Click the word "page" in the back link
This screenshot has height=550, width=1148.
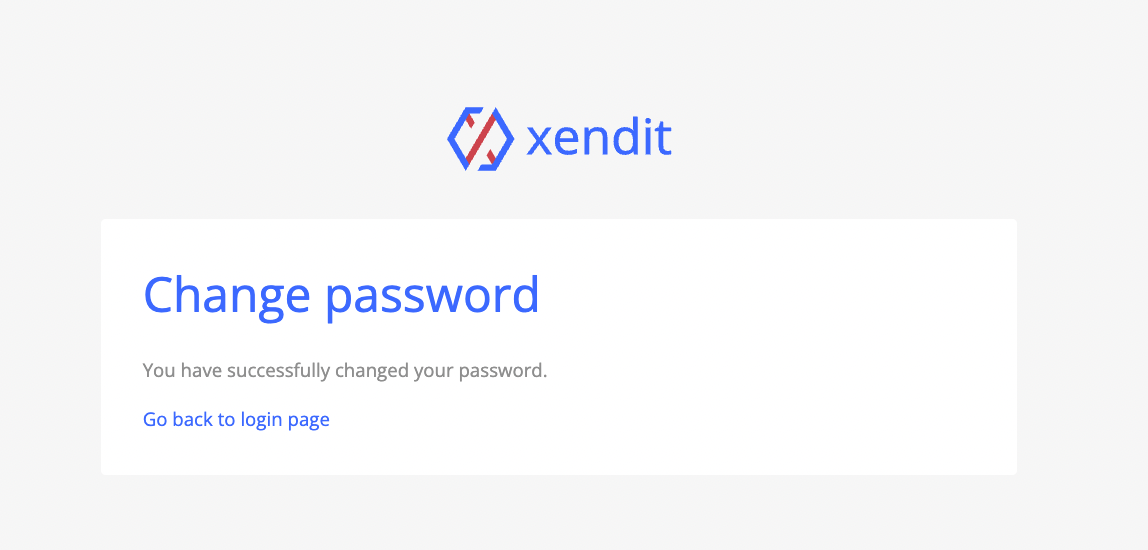(309, 420)
